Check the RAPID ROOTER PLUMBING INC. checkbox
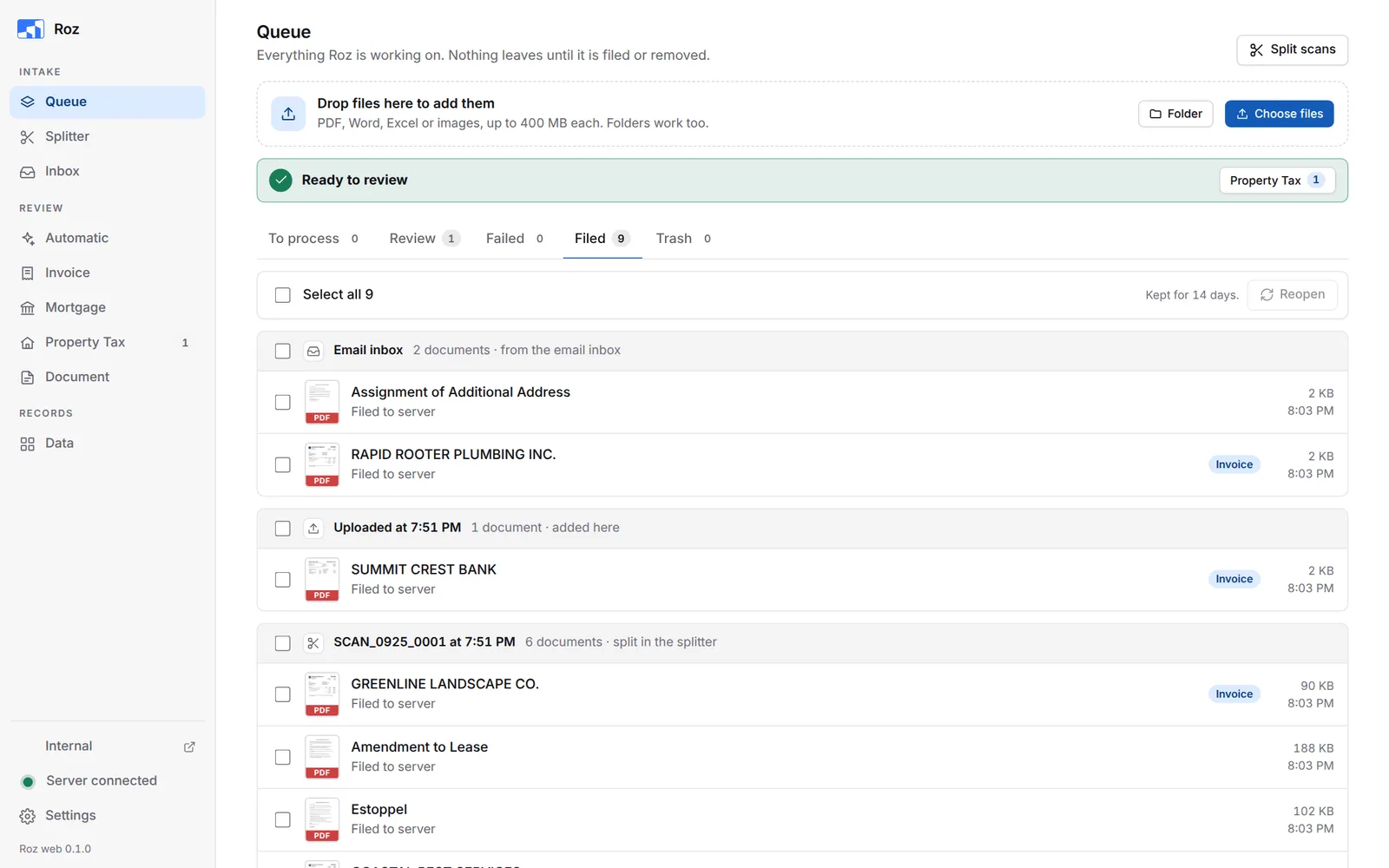1389x868 pixels. [x=283, y=464]
